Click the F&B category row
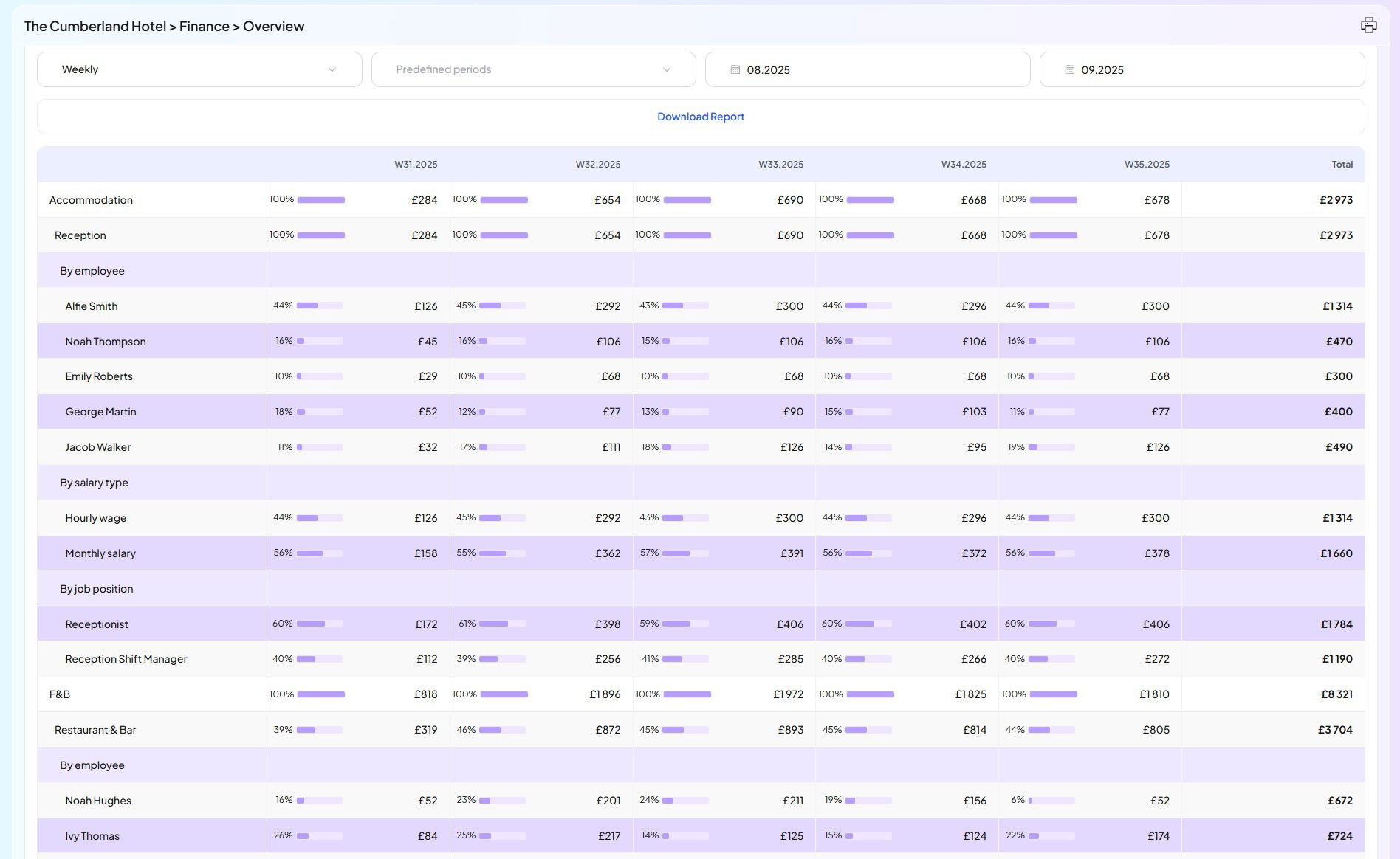This screenshot has width=1400, height=859. pyautogui.click(x=60, y=694)
